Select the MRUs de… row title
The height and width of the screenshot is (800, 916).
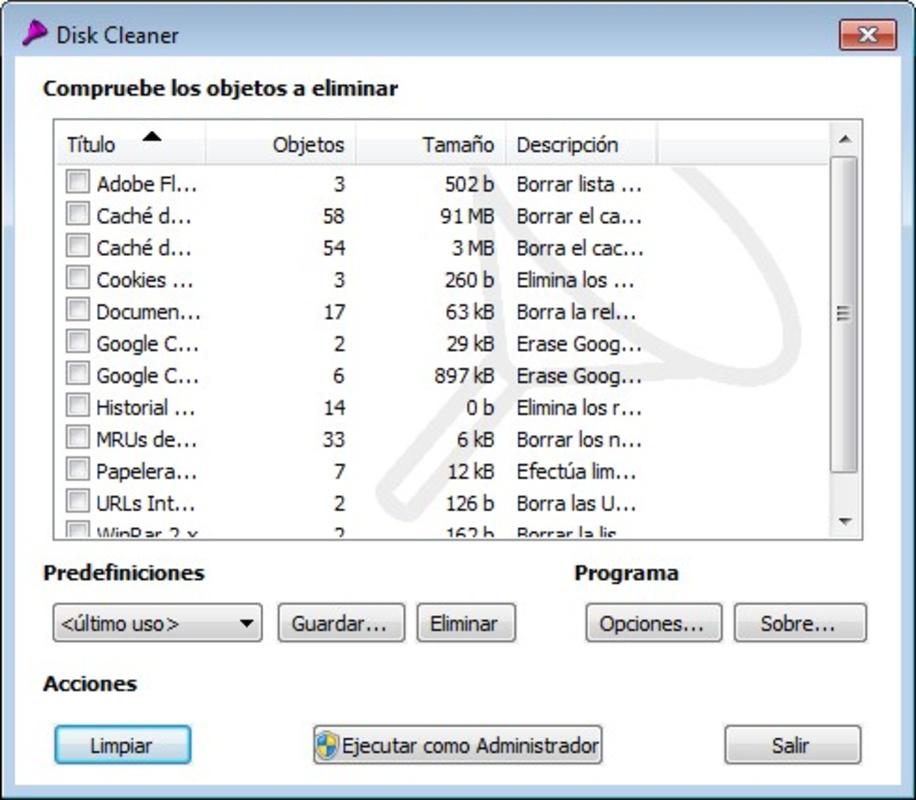tap(147, 439)
